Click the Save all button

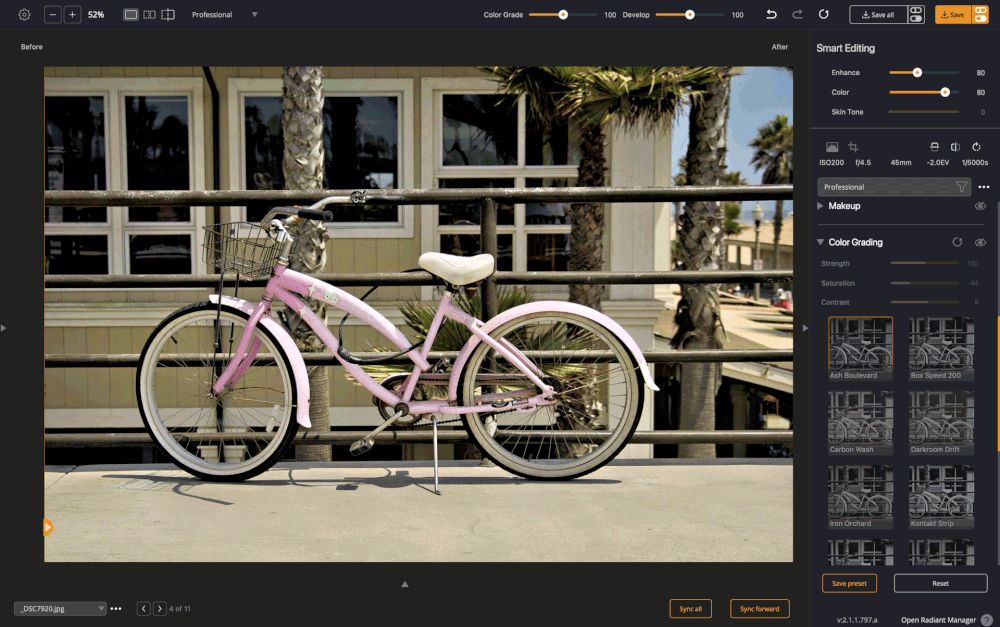pyautogui.click(x=878, y=15)
